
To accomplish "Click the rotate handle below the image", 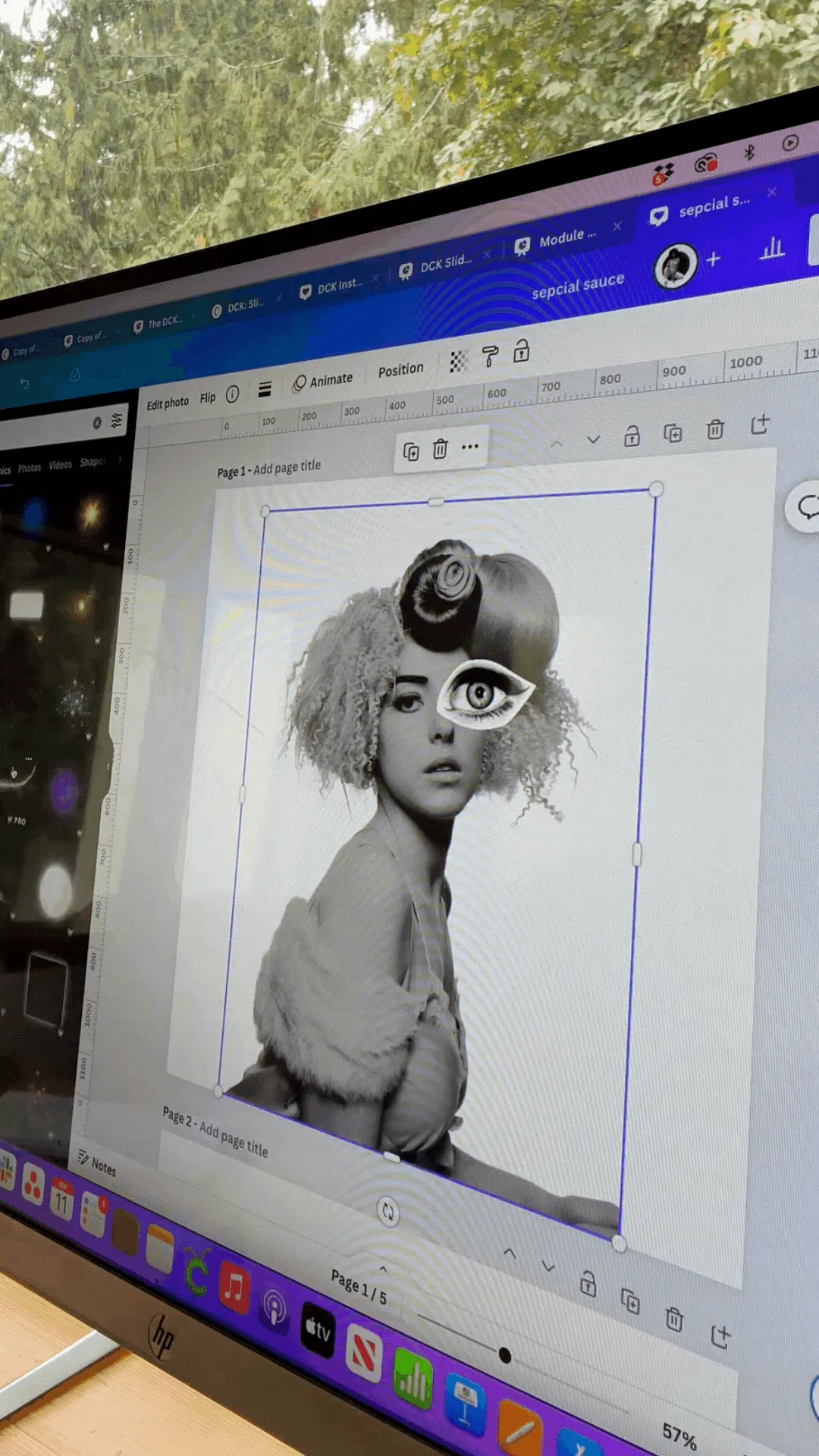I will [388, 1211].
